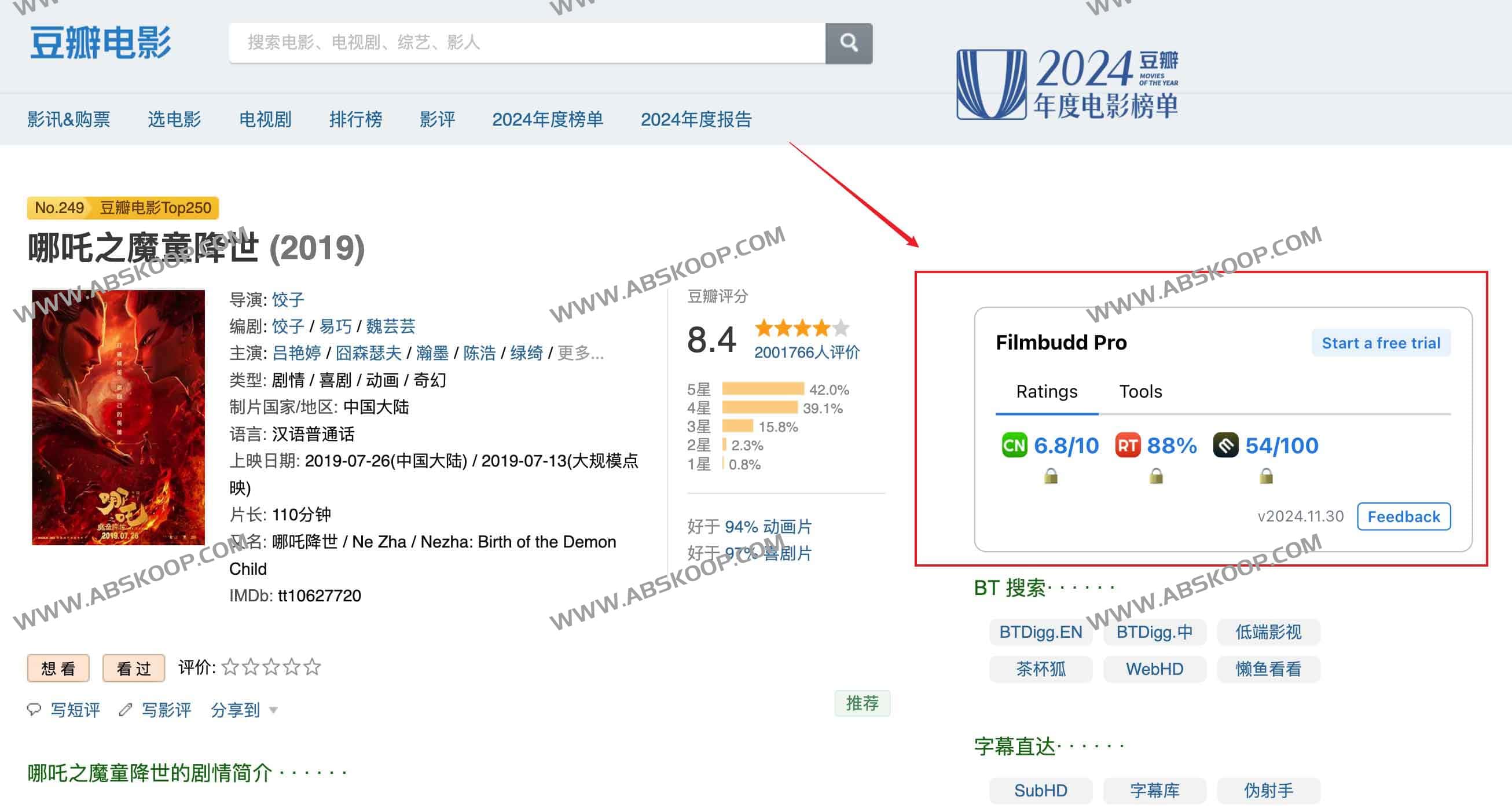
Task: Open the 2024 年度电影榜单 logo banner
Action: (1066, 84)
